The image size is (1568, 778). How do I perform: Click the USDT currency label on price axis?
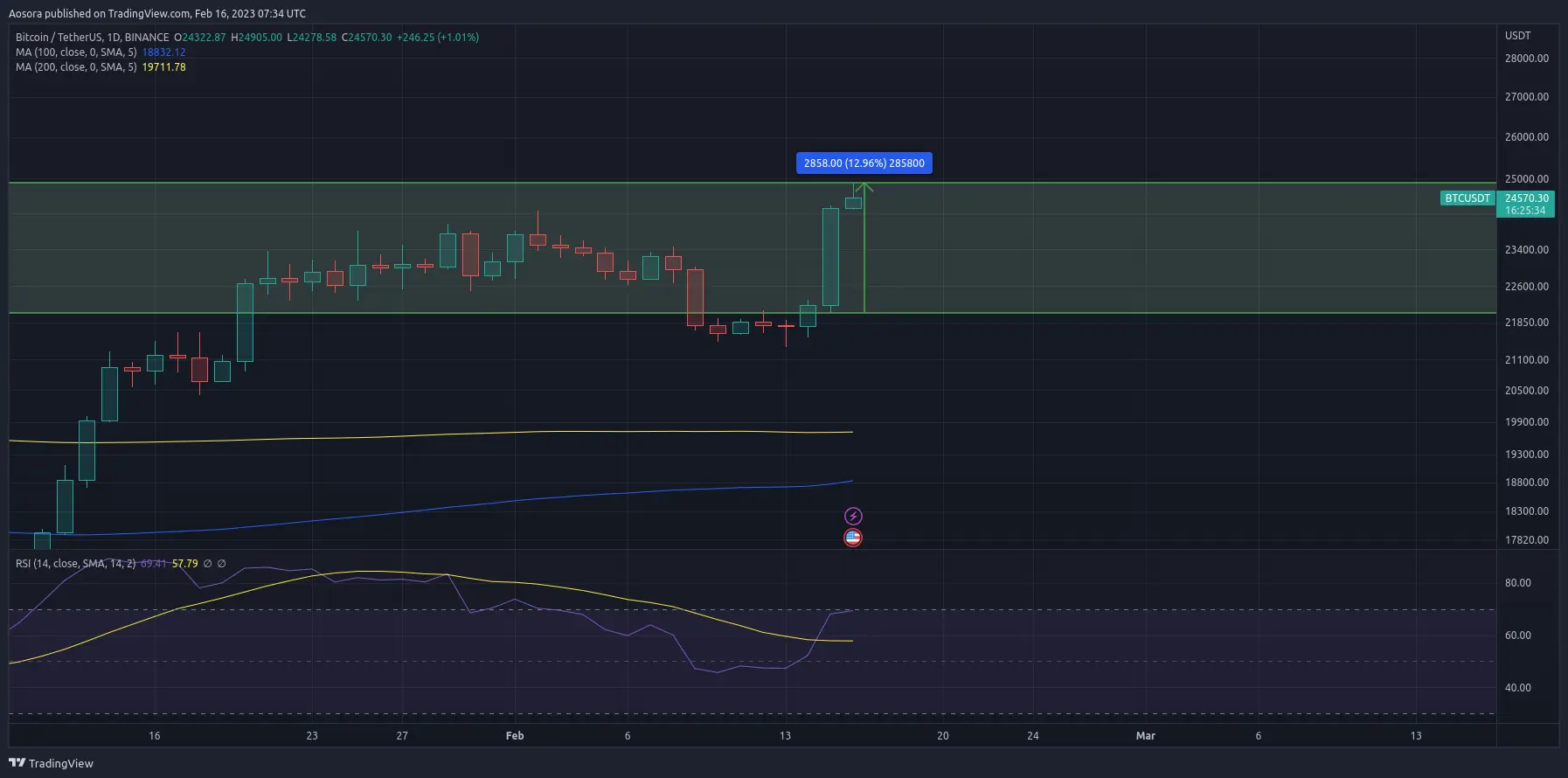click(1517, 36)
